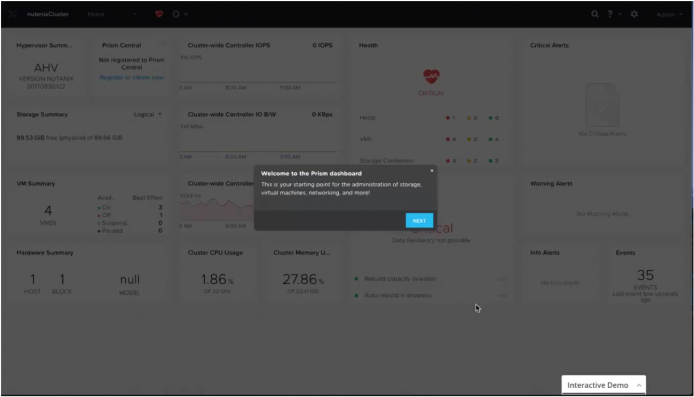Screen dimensions: 694x397
Task: Open the search magnifier in top bar
Action: (595, 14)
